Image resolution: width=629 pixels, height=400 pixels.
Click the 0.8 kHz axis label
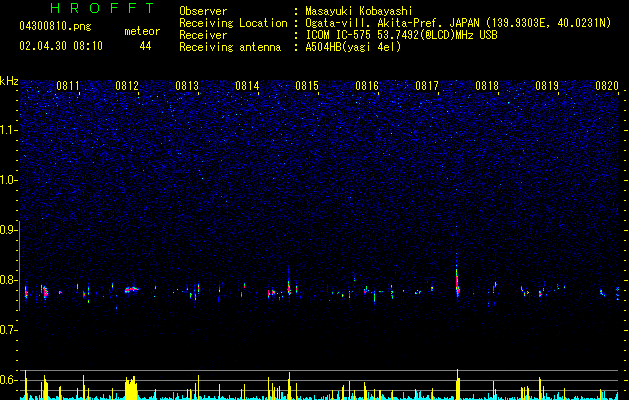[8, 280]
